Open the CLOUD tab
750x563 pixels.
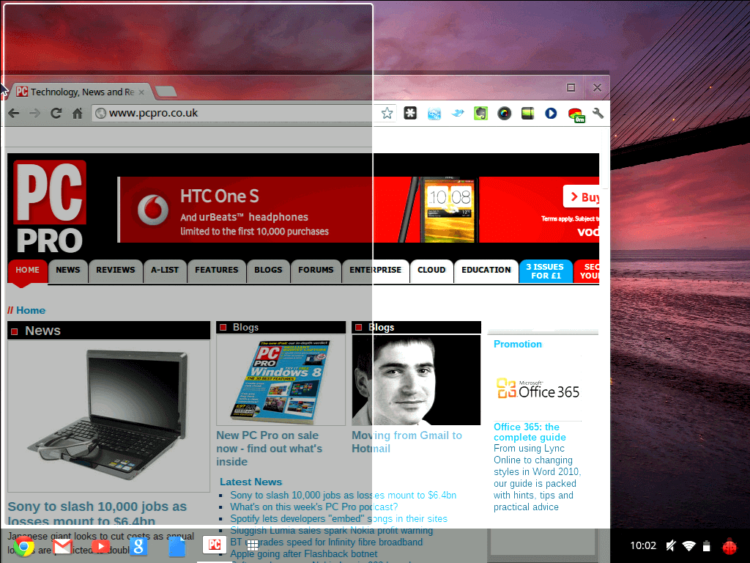point(431,270)
